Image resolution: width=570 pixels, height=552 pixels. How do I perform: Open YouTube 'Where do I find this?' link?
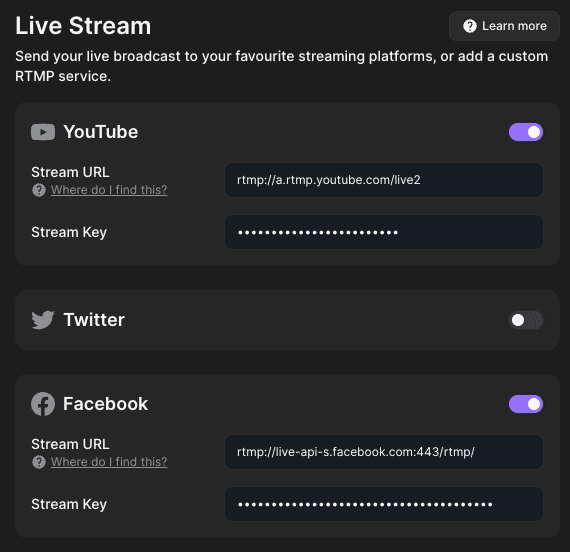(109, 190)
